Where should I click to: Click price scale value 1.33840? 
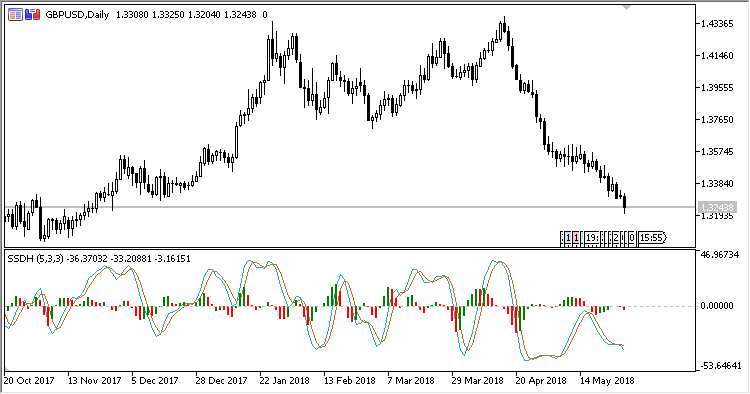717,184
